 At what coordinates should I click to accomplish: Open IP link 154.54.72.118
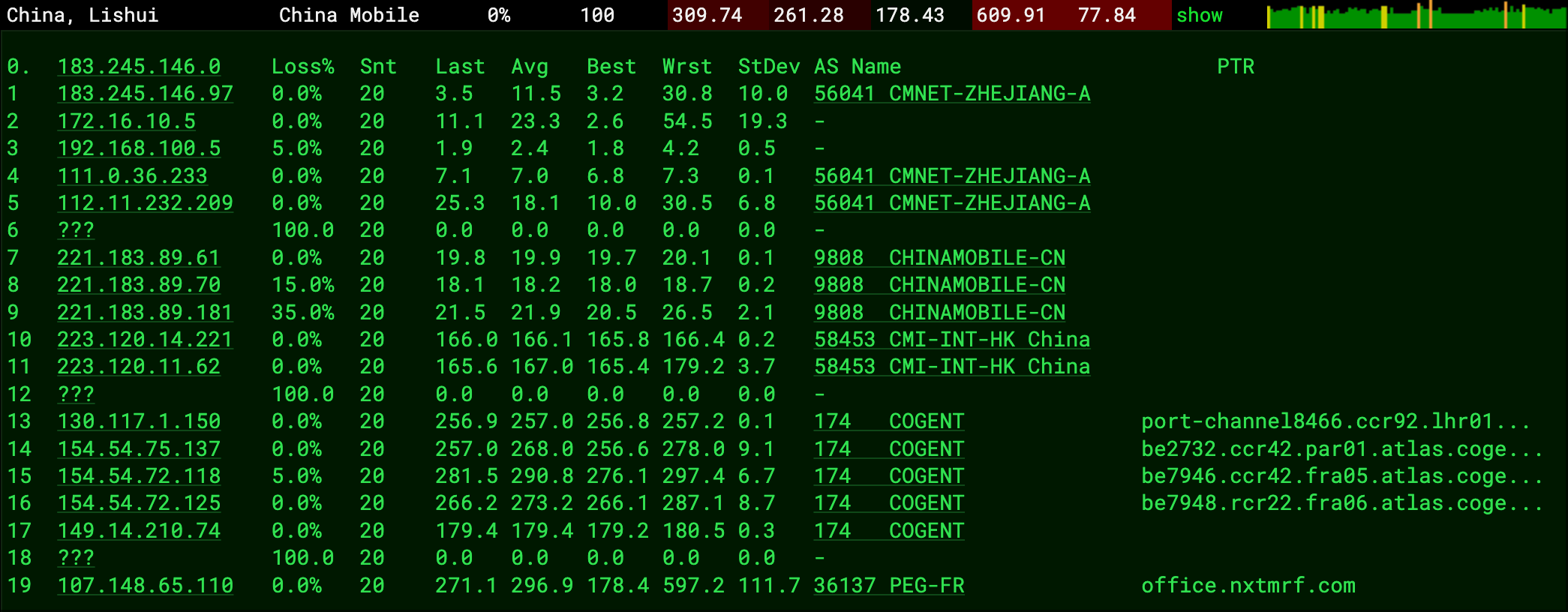click(x=139, y=476)
